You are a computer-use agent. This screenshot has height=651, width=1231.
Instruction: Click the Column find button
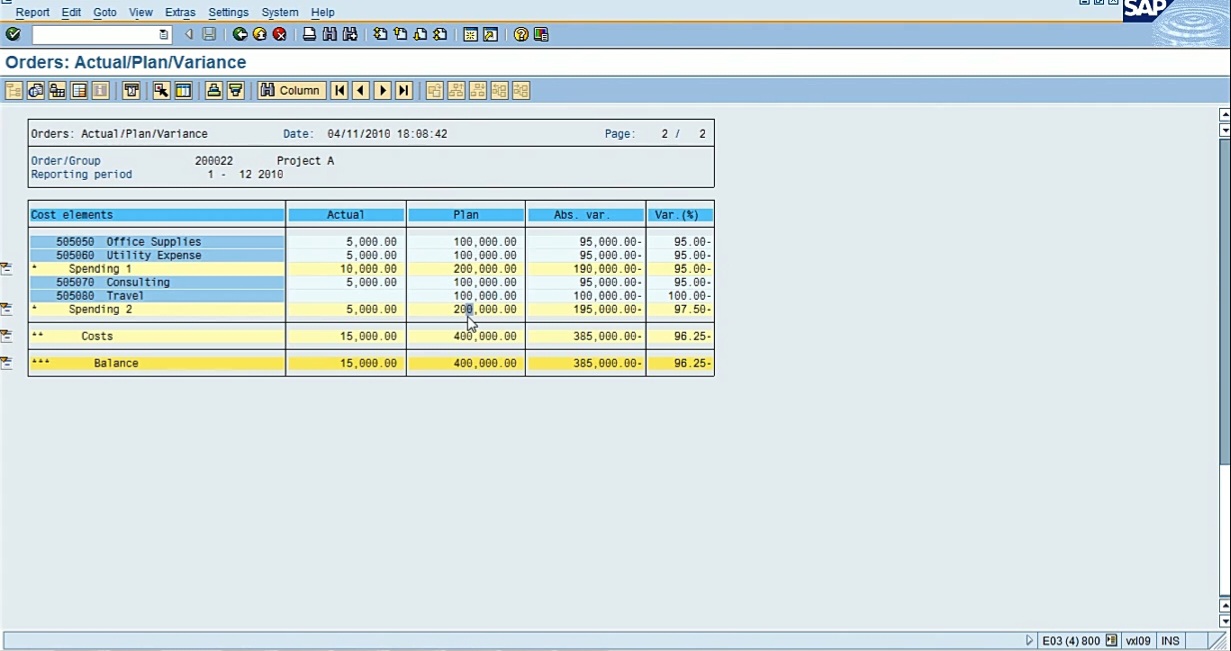291,90
